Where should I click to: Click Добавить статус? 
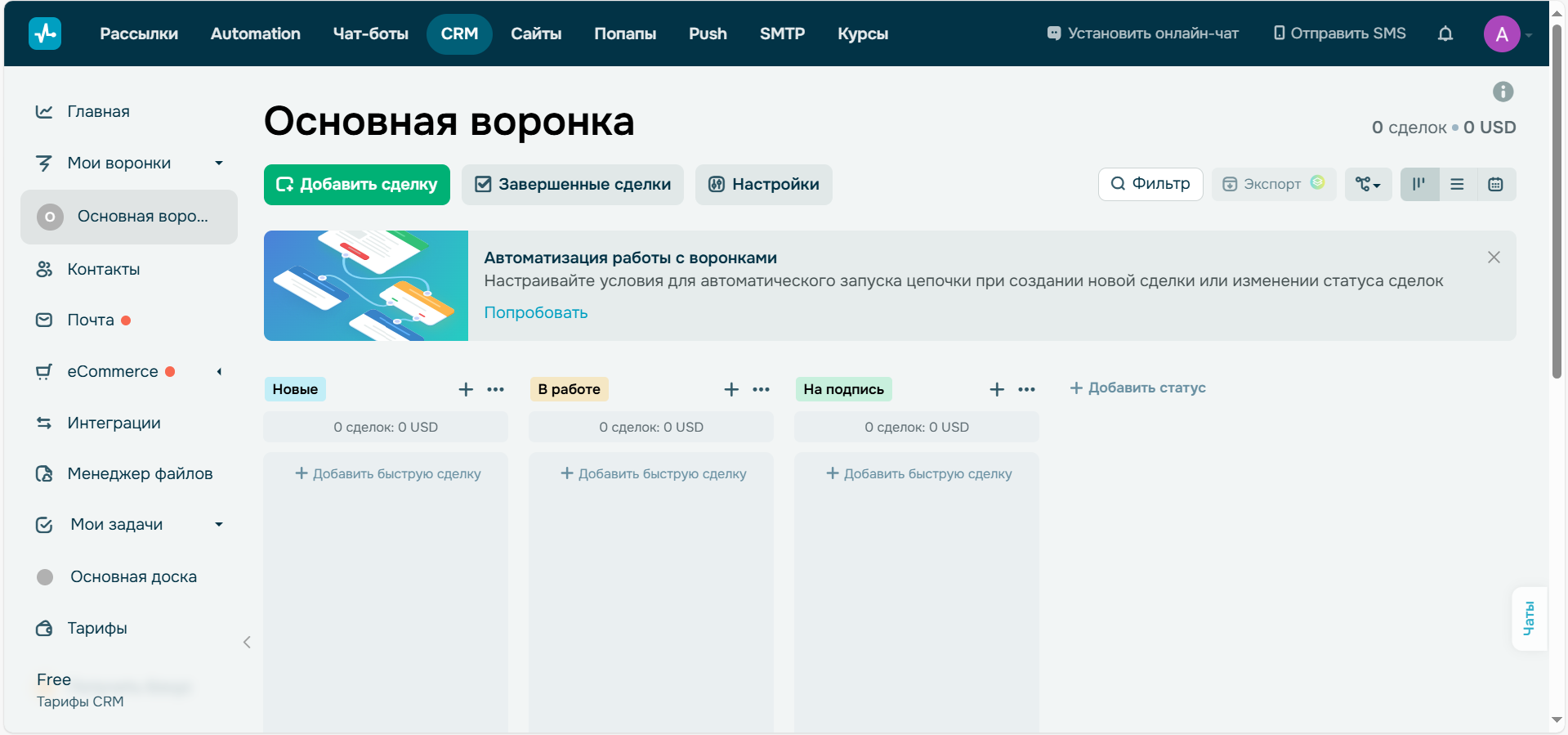coord(1138,388)
